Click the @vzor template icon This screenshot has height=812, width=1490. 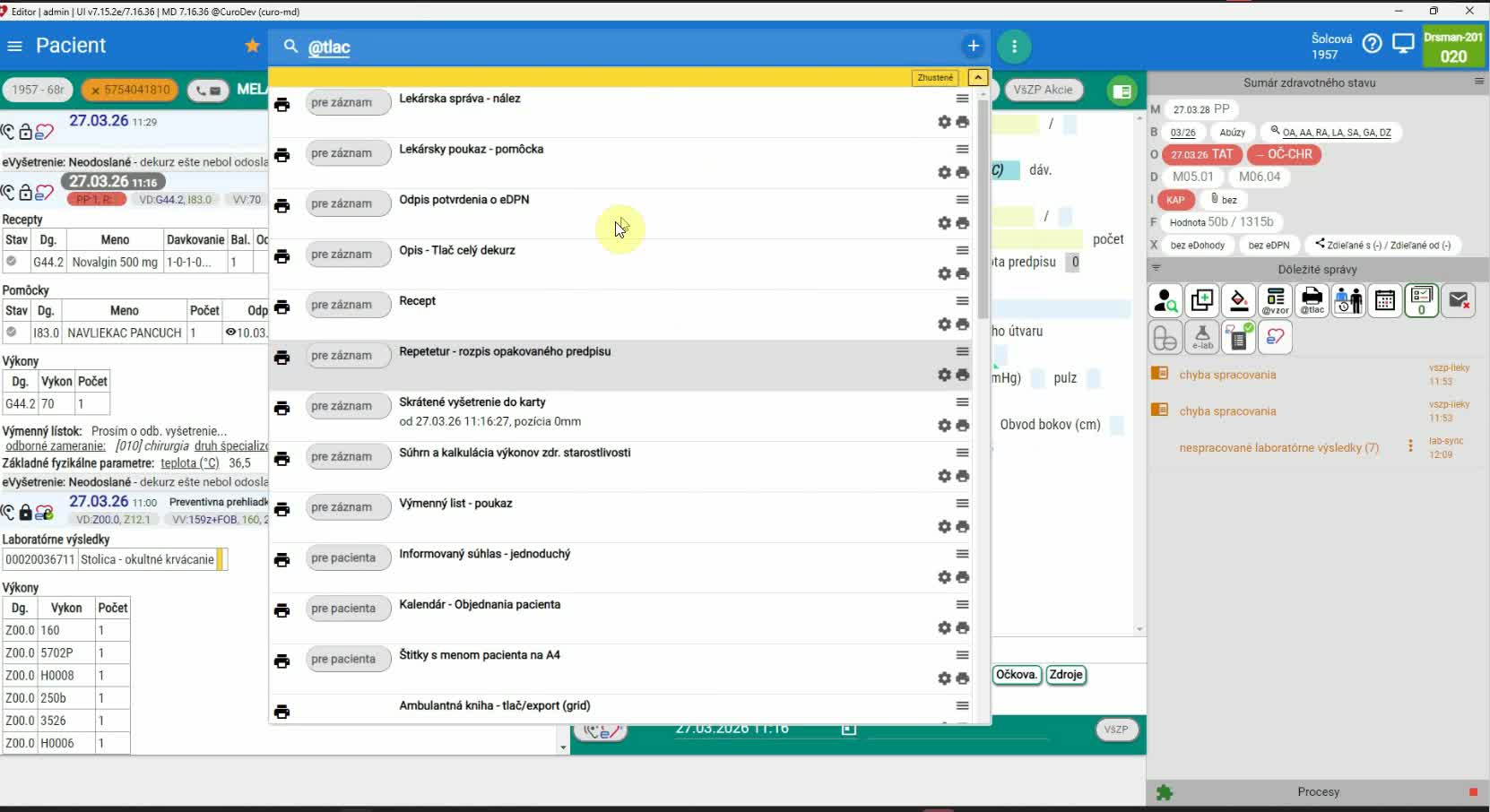(1275, 301)
